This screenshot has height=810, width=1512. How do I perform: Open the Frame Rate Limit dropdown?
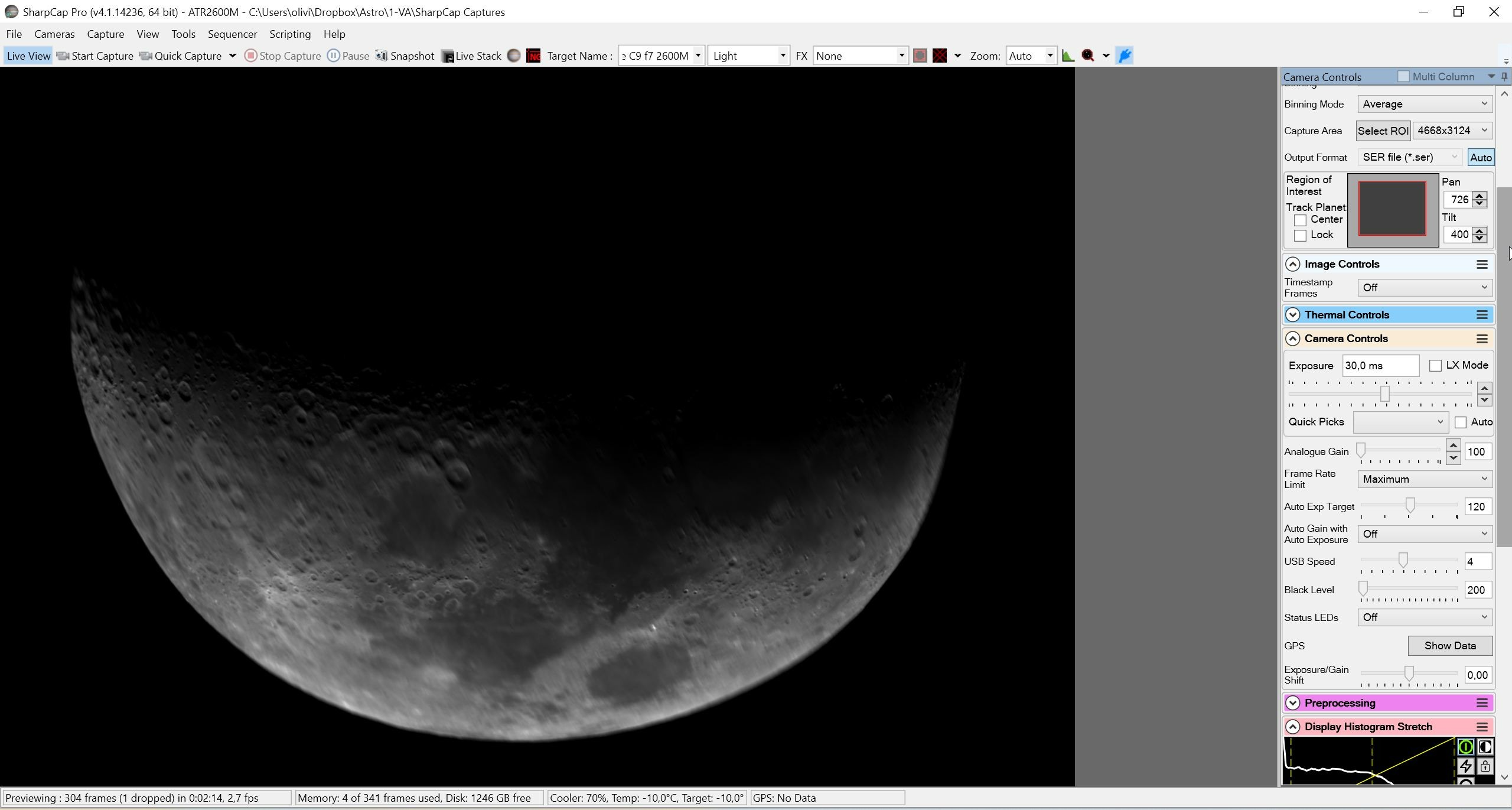point(1425,479)
